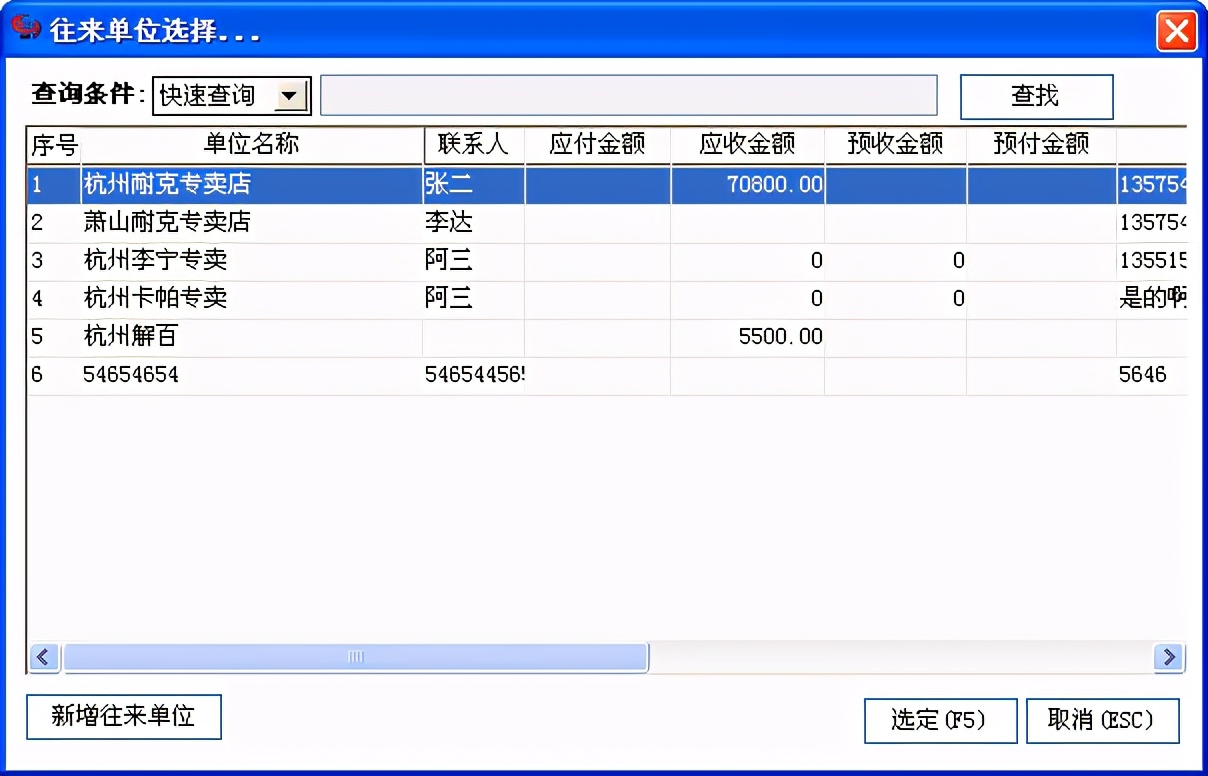Image resolution: width=1208 pixels, height=776 pixels.
Task: Click the 查找 search button
Action: 1037,96
